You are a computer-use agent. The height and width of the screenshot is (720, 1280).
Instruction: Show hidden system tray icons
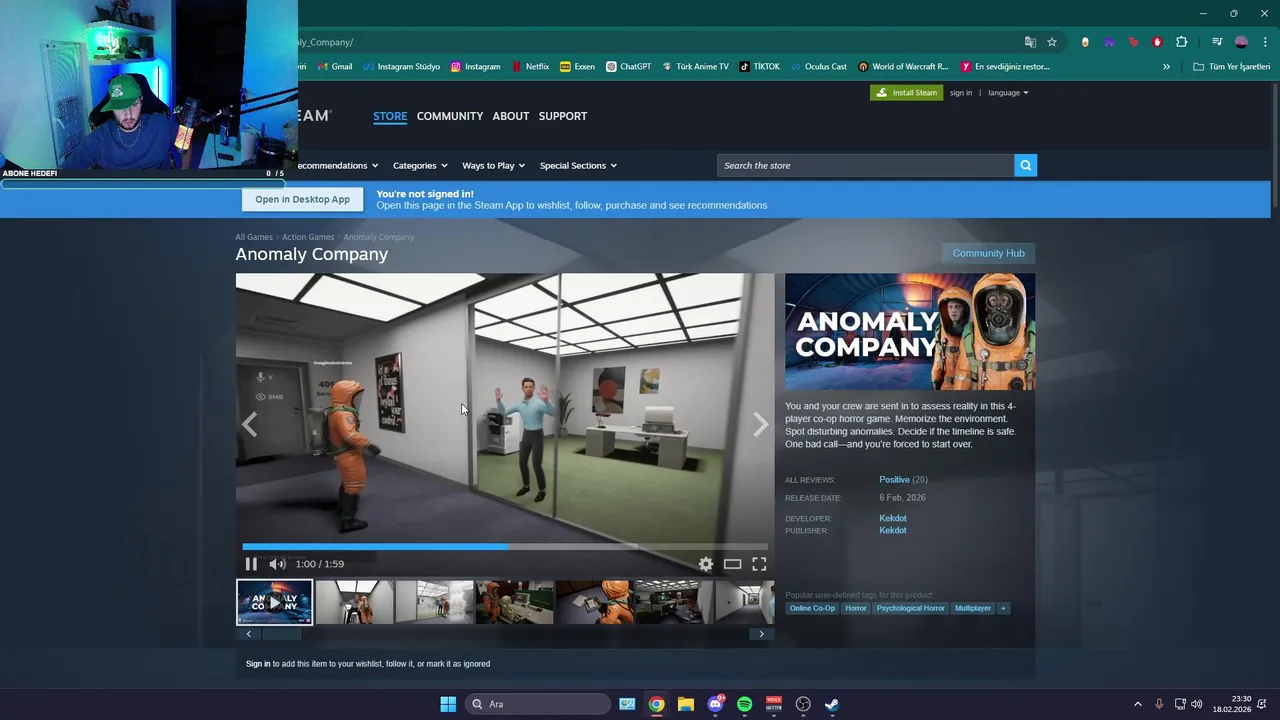1137,704
